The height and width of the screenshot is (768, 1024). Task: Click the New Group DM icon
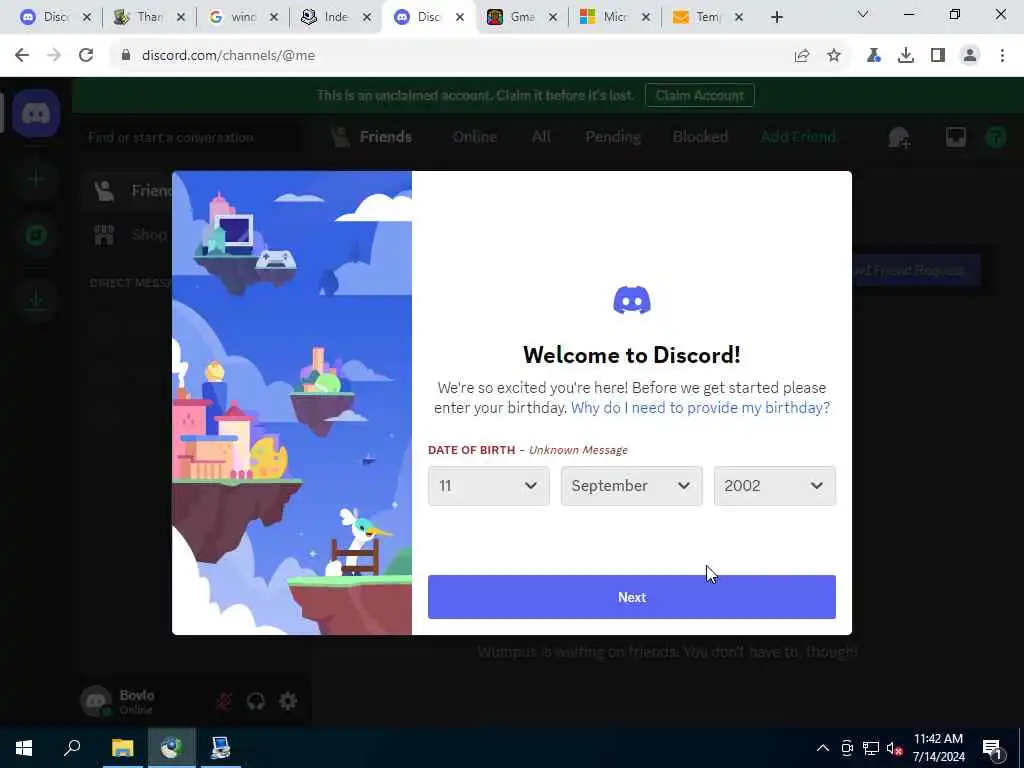click(x=899, y=138)
